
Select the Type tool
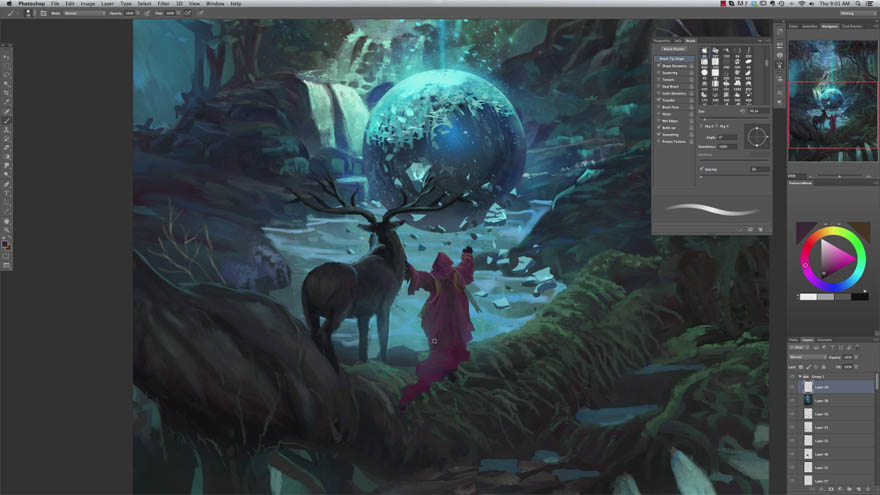coord(6,192)
